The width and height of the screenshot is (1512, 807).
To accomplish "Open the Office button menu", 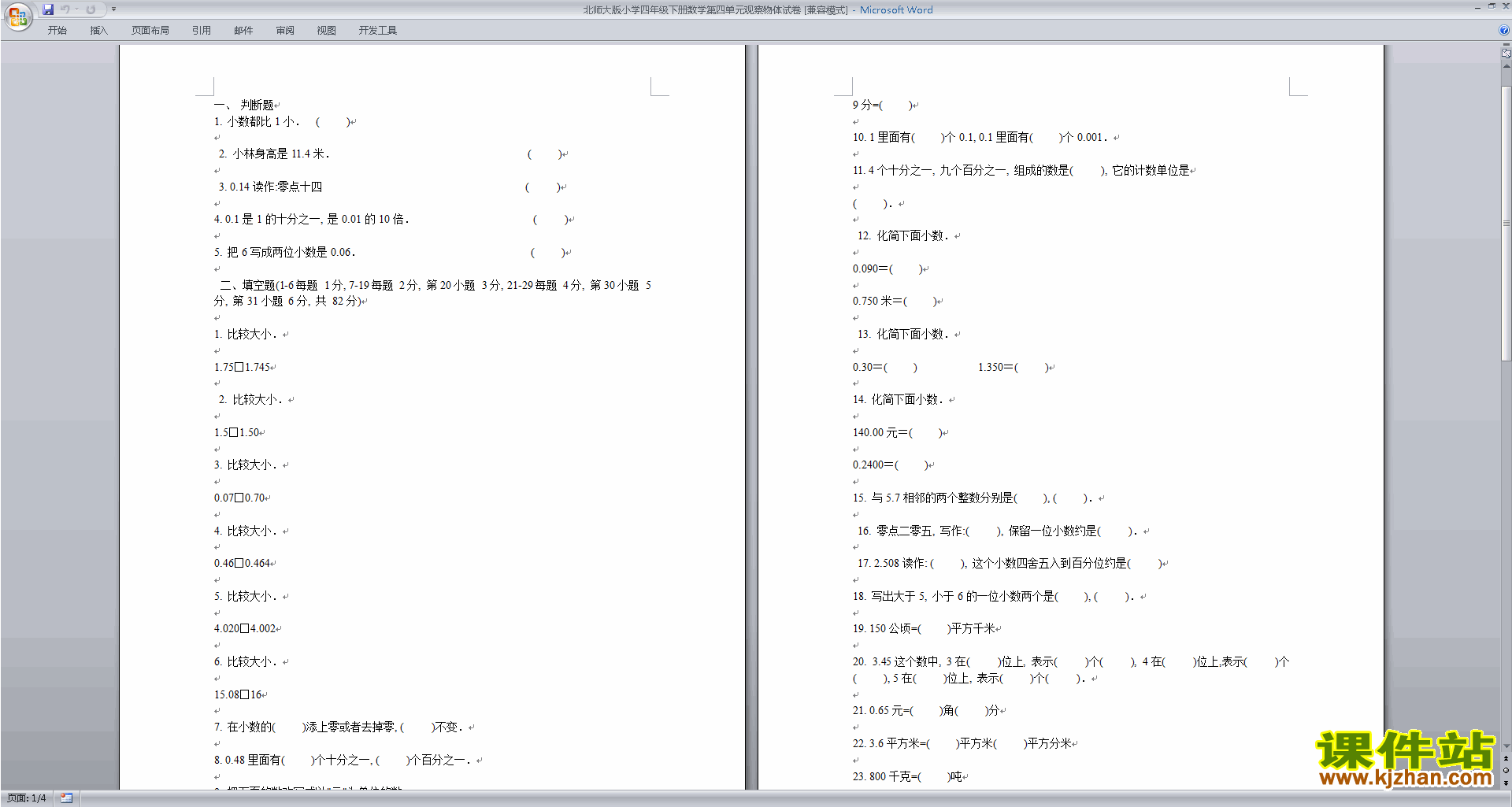I will (17, 16).
